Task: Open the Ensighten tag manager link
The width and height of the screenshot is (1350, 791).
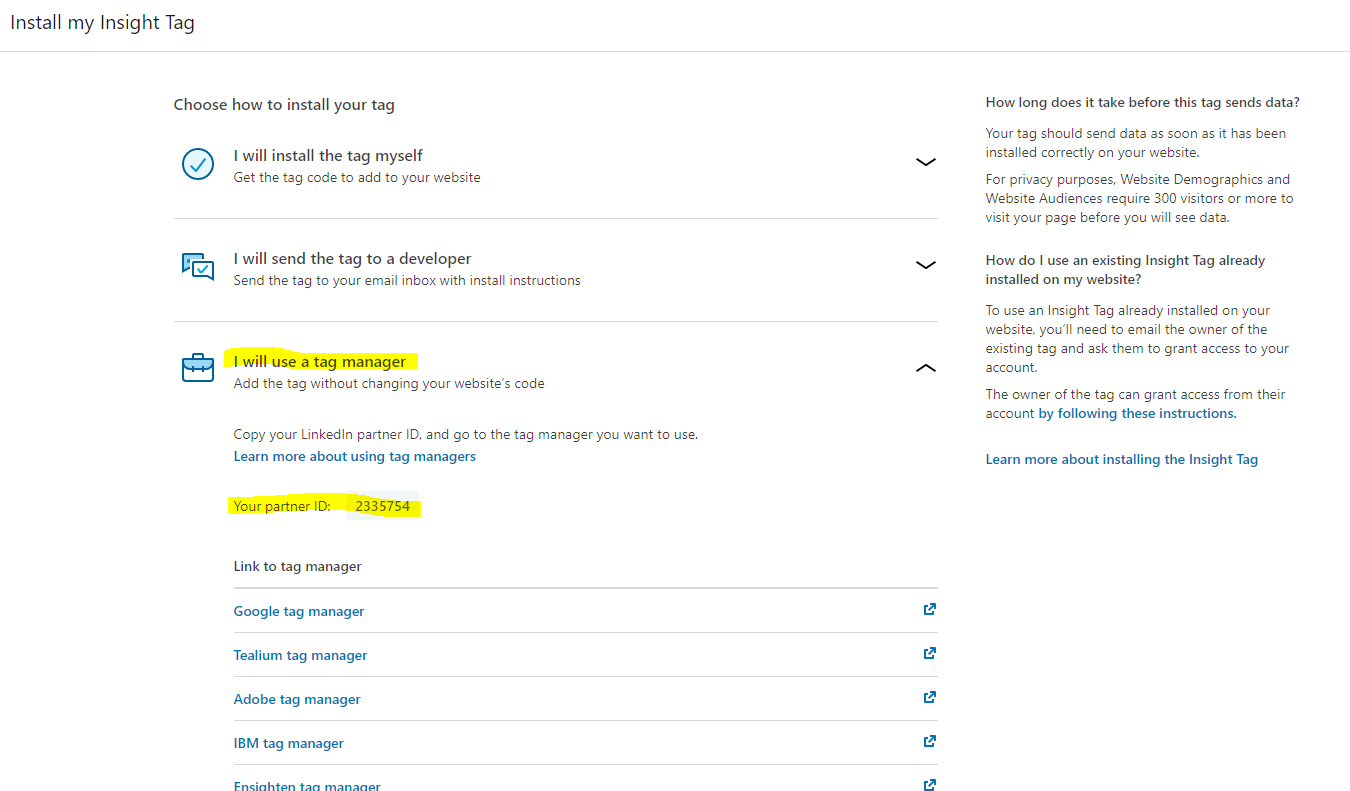Action: (x=307, y=786)
